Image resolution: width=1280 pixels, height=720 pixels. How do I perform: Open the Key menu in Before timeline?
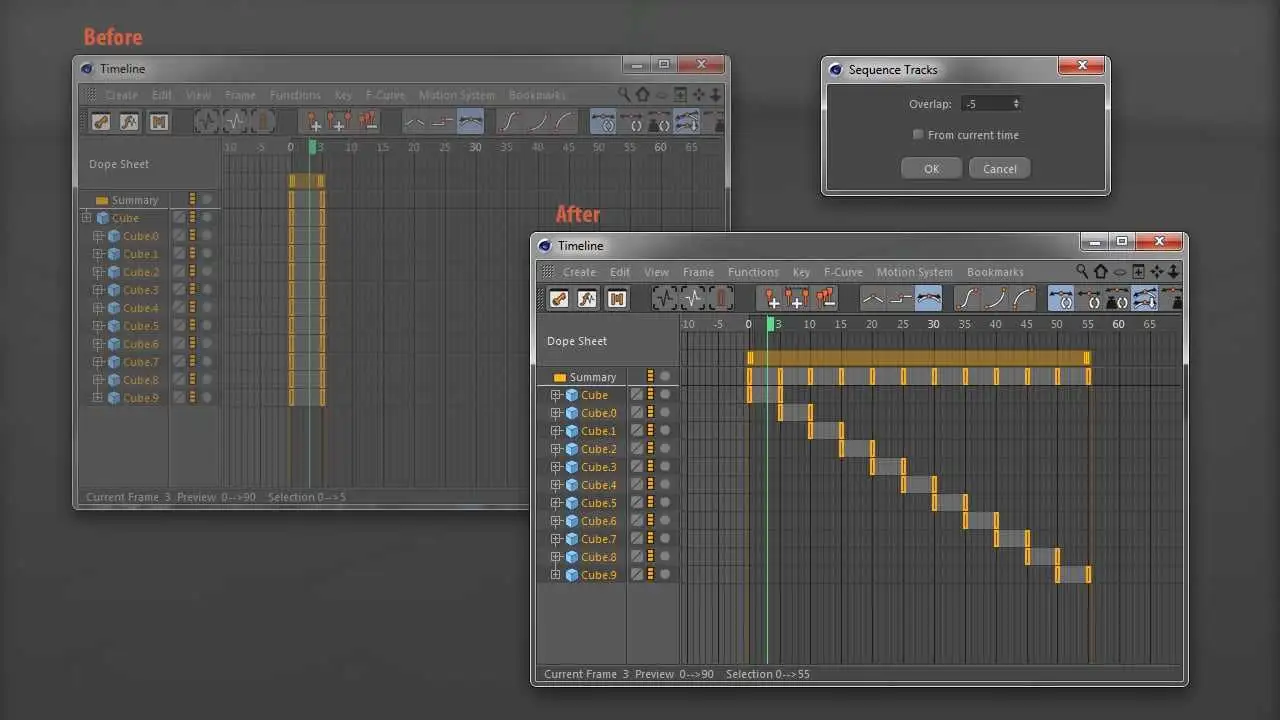pos(343,95)
